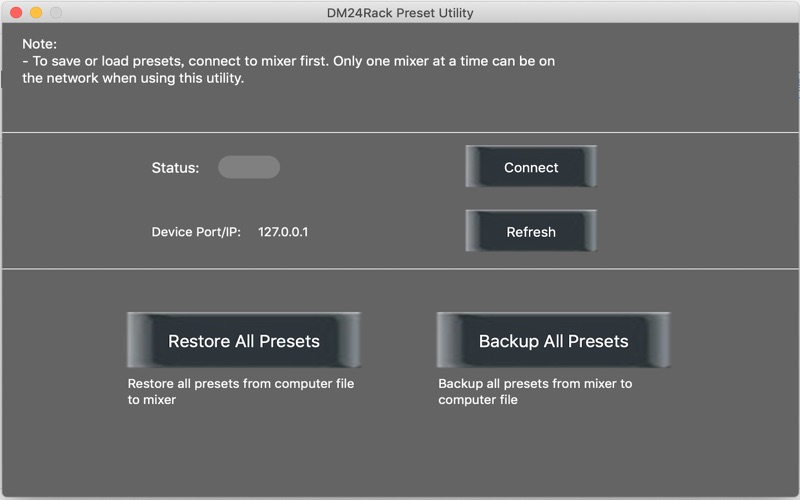Click the 'connect to mixer first' note text
Screen dimensions: 800x500
click(259, 61)
